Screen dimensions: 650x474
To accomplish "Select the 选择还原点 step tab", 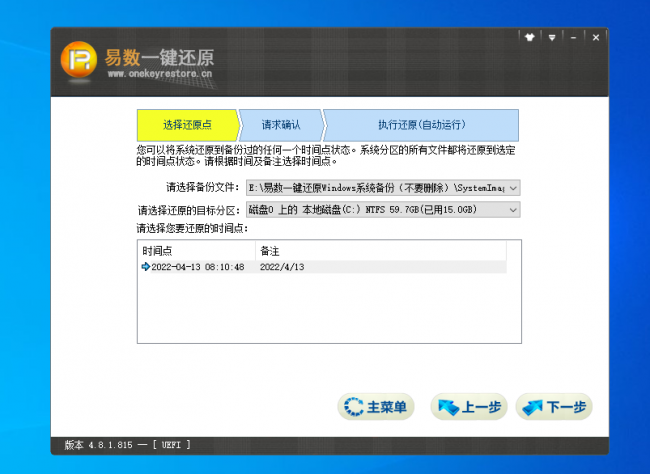I will (188, 125).
